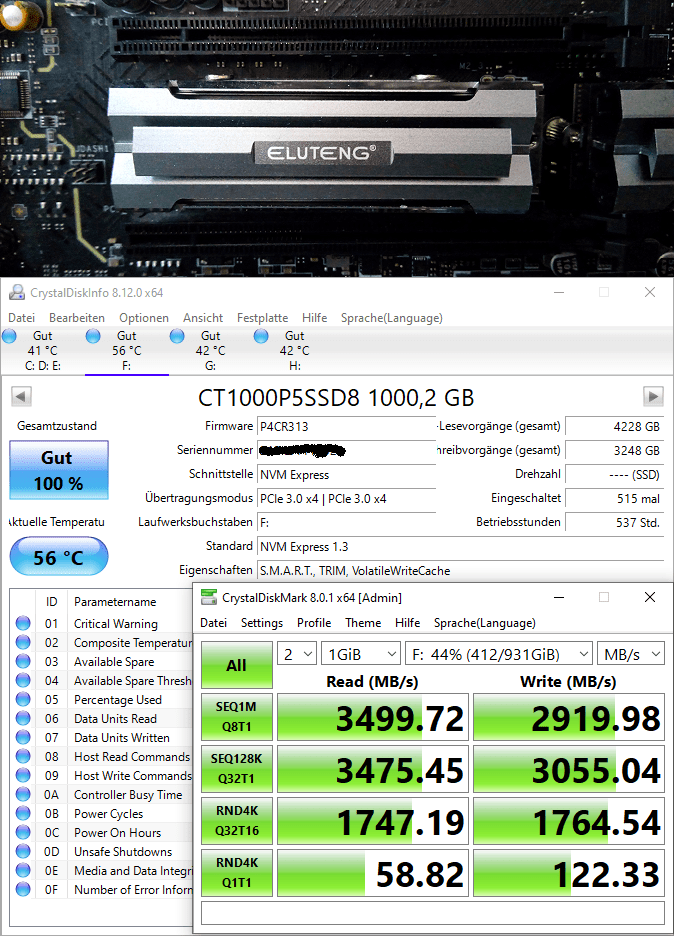The width and height of the screenshot is (674, 936).
Task: Open Datei menu in CrystalDiskInfo
Action: 21,318
